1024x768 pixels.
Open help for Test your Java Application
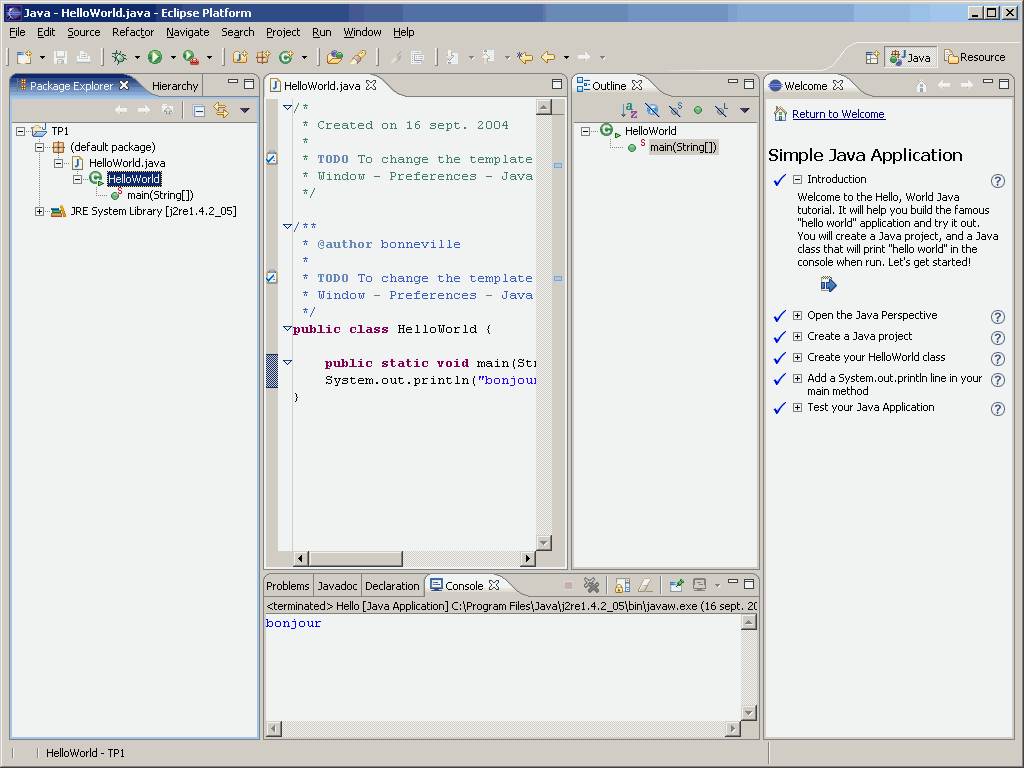997,409
